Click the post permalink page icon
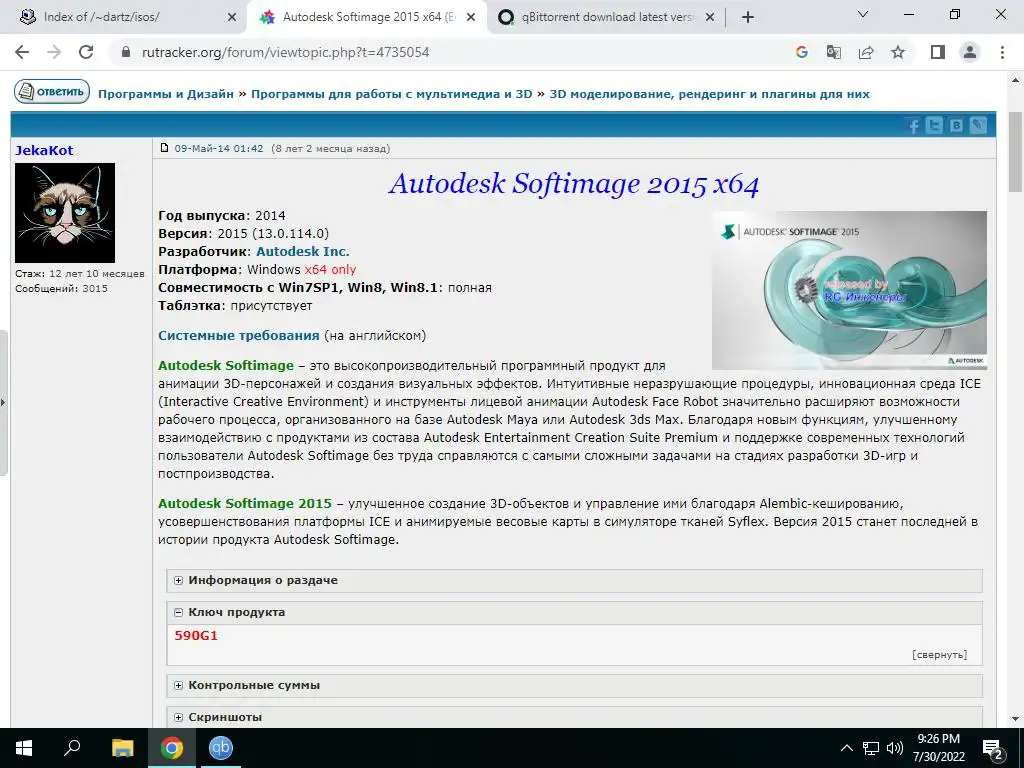 pyautogui.click(x=165, y=148)
